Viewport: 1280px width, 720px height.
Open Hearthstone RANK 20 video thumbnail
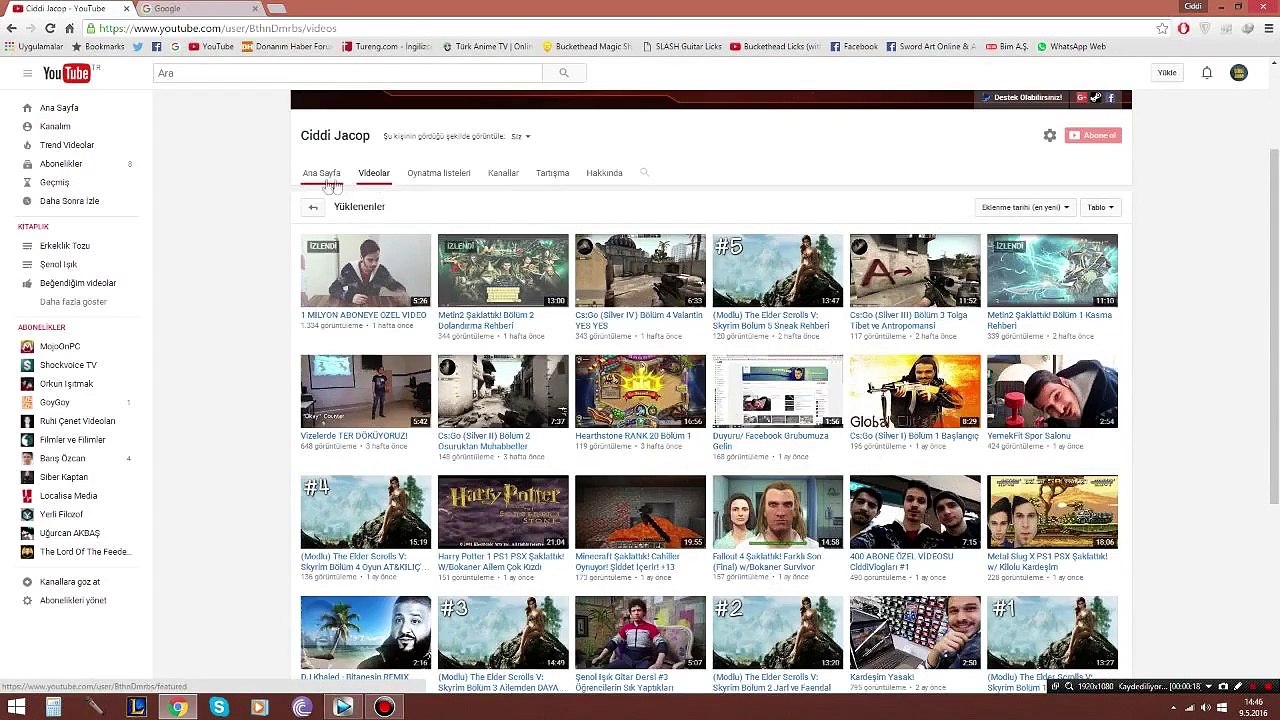click(640, 391)
